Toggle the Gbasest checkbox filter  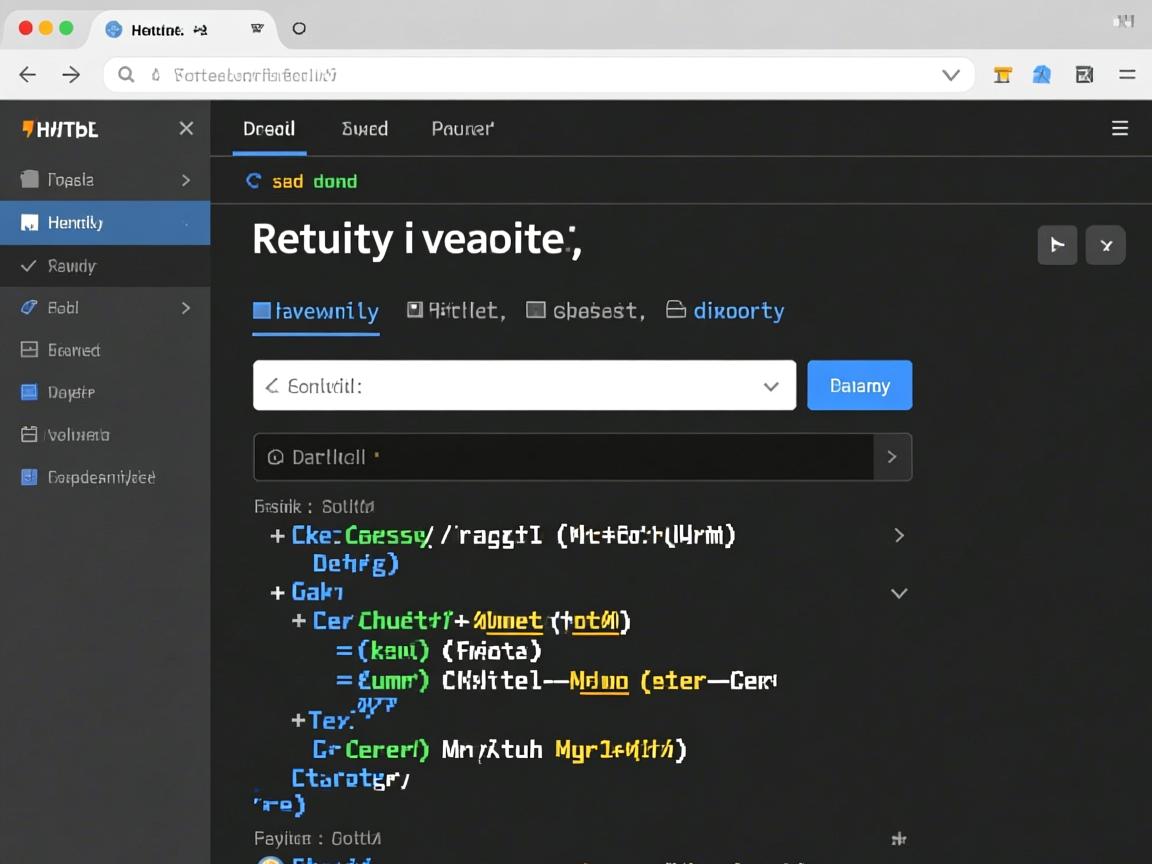coord(536,310)
